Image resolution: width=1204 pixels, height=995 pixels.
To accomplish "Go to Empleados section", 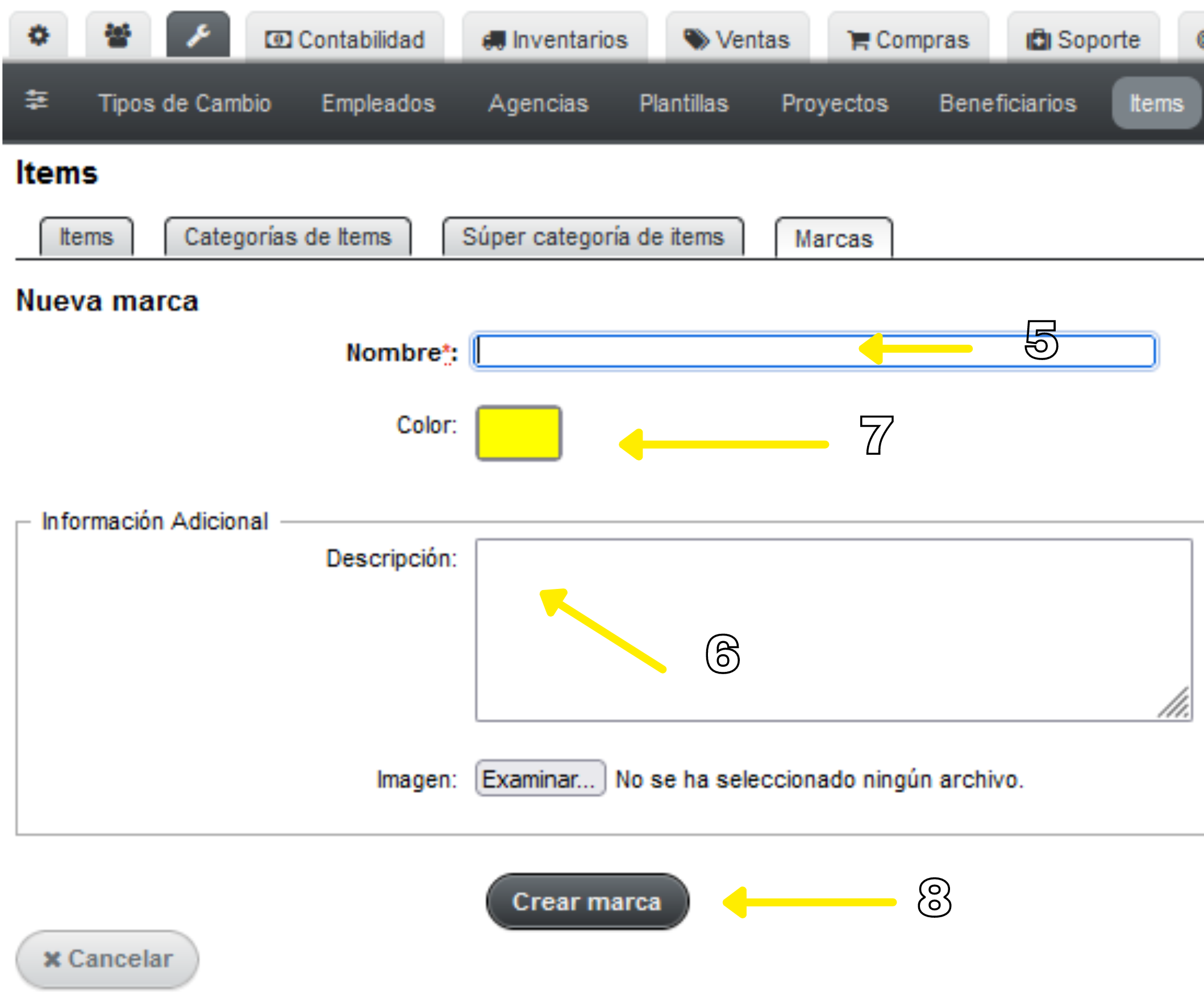I will tap(378, 103).
